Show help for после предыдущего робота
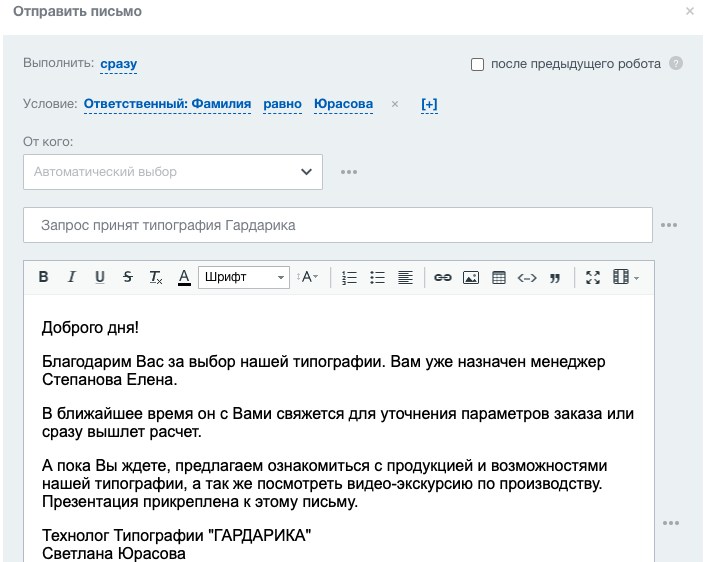 pos(676,64)
